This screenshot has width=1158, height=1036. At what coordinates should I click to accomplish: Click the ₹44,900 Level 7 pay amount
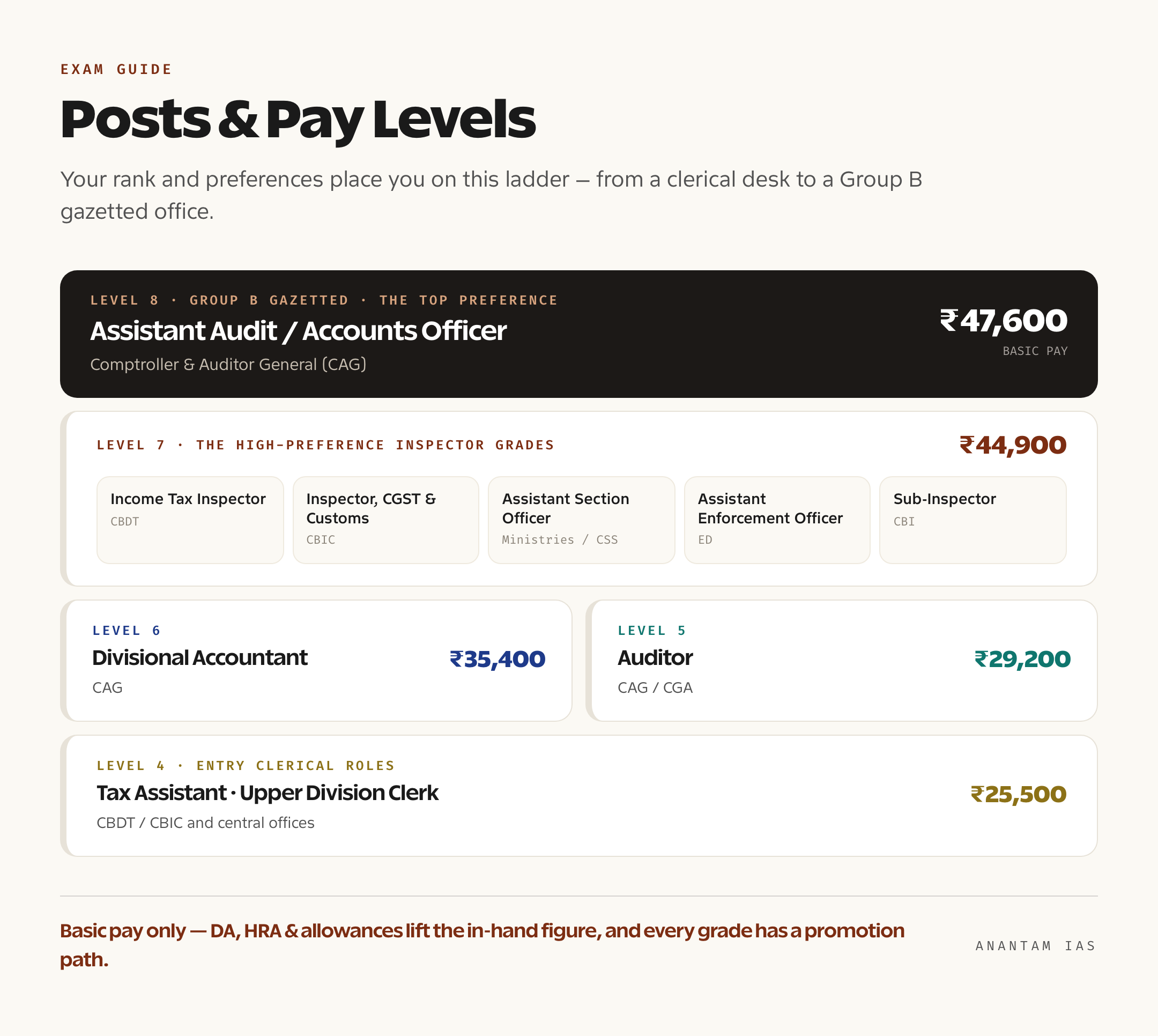point(1013,445)
